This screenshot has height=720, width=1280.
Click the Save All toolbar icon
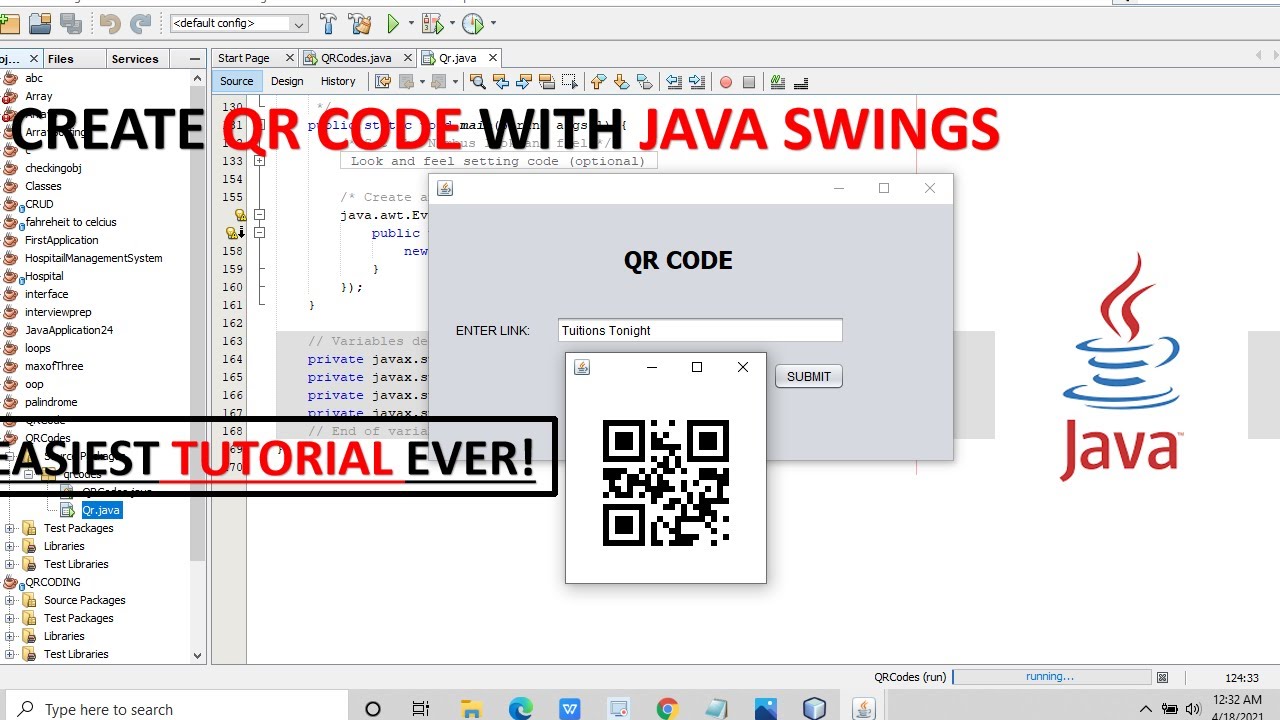point(71,22)
